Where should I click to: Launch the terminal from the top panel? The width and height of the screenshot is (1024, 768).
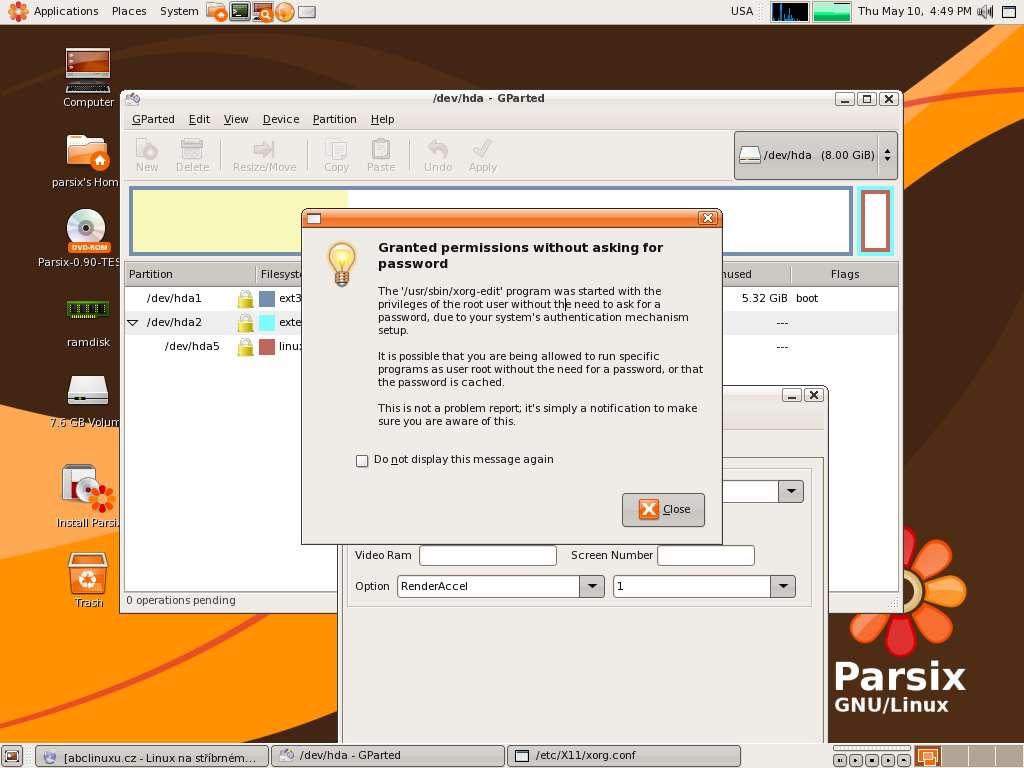click(240, 11)
